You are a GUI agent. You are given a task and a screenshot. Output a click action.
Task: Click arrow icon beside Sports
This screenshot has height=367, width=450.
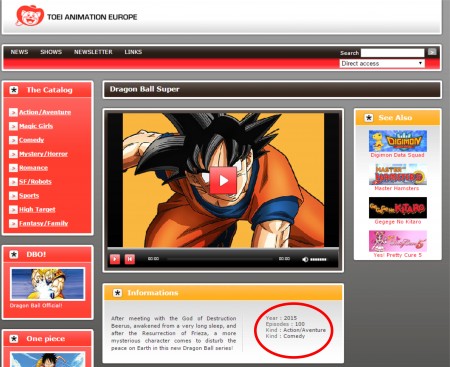(x=13, y=196)
